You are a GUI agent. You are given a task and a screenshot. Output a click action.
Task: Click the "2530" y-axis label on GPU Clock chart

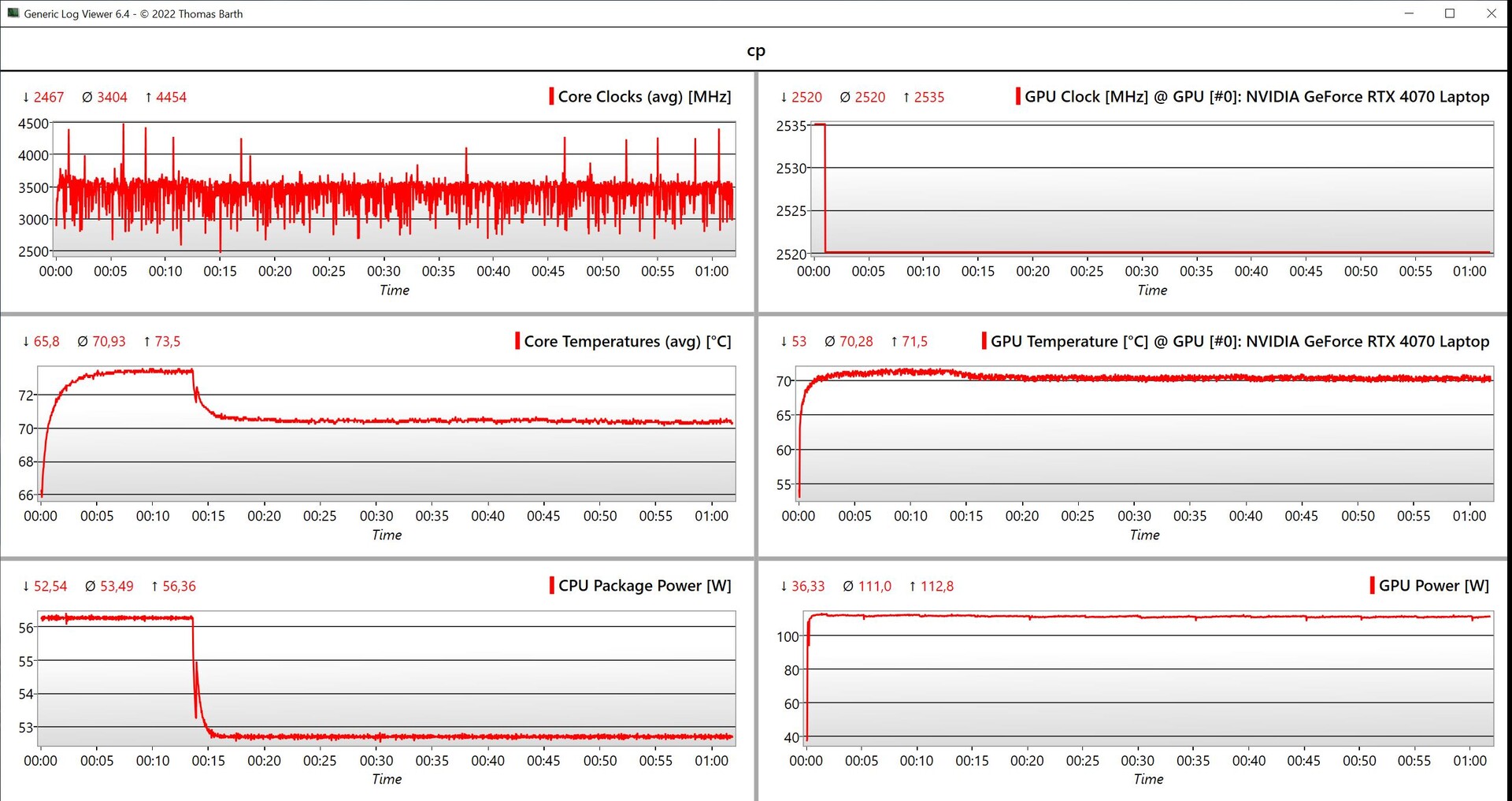(x=791, y=169)
